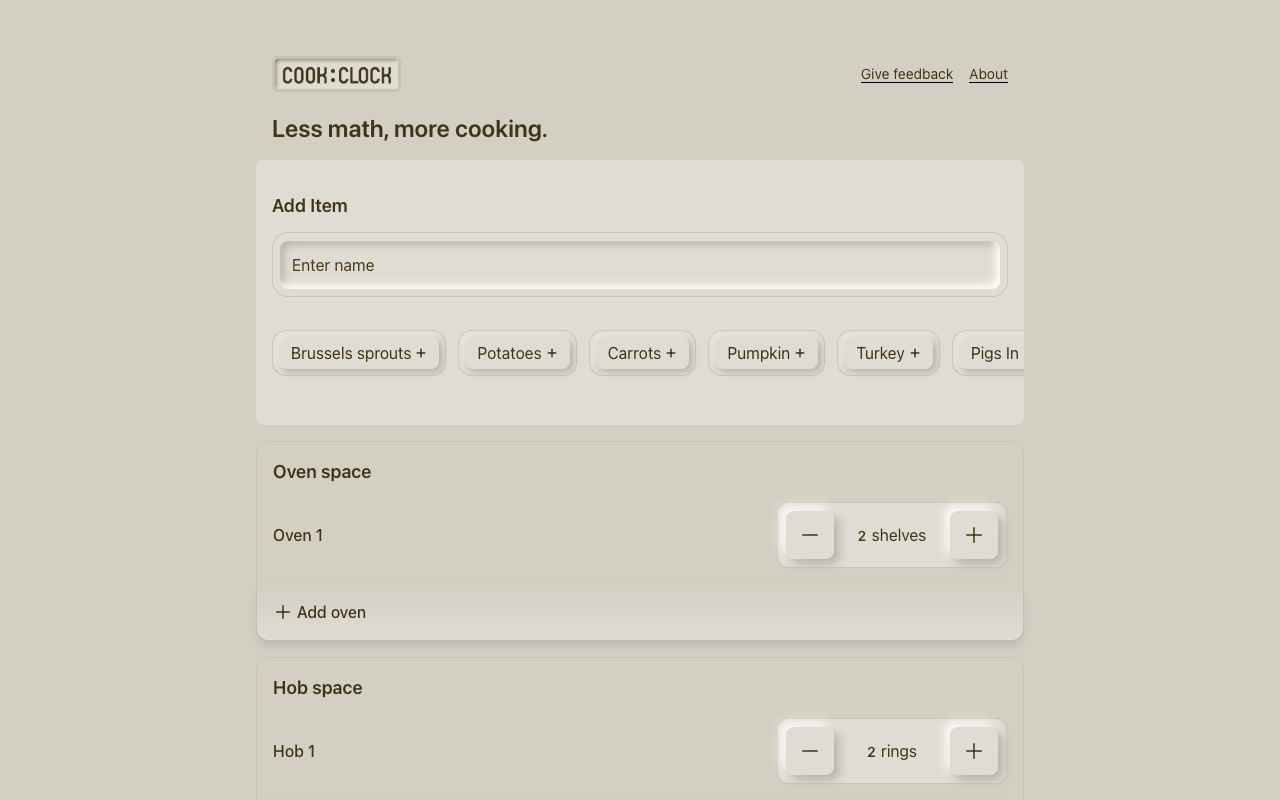Click the Add oven option
This screenshot has height=800, width=1280.
click(x=320, y=612)
